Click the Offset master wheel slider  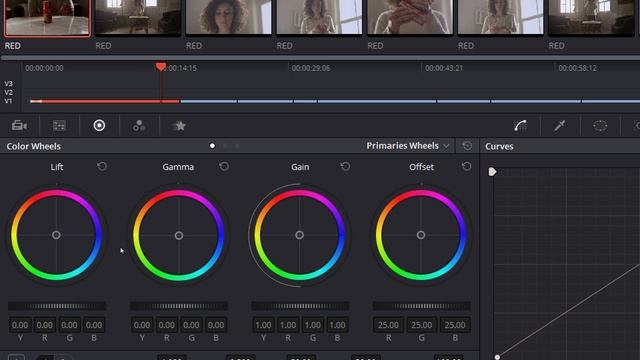422,306
